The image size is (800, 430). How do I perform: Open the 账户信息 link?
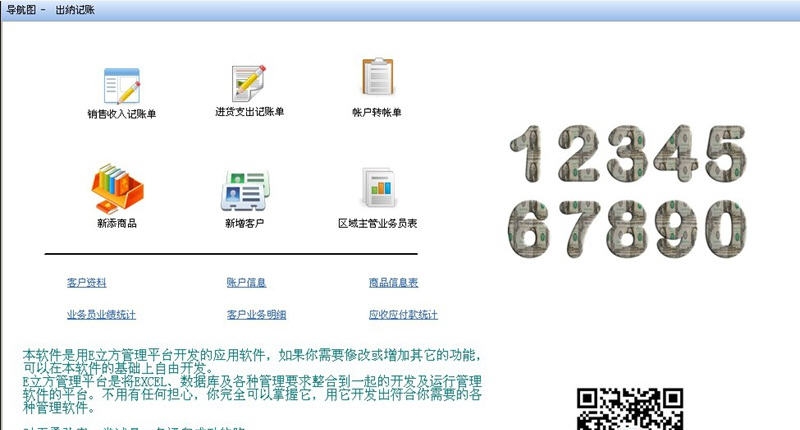(246, 283)
